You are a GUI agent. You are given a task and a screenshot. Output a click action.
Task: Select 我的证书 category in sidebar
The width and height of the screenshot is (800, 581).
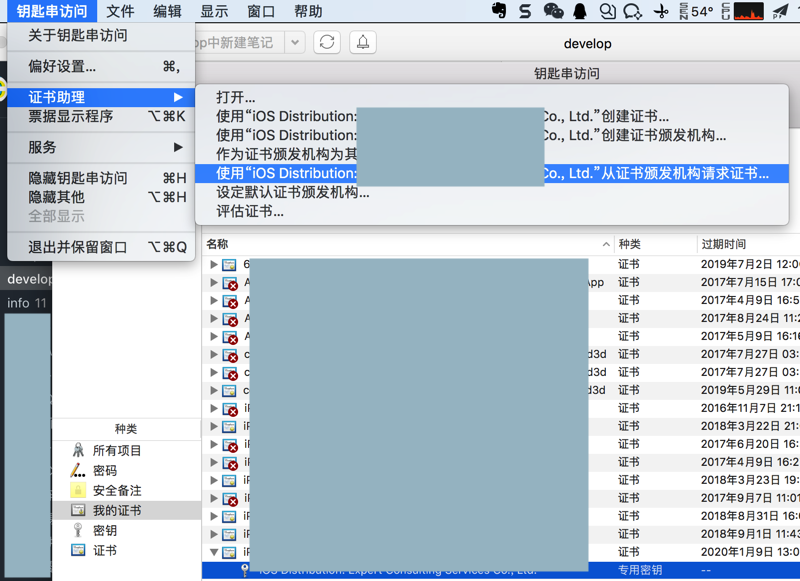(127, 510)
